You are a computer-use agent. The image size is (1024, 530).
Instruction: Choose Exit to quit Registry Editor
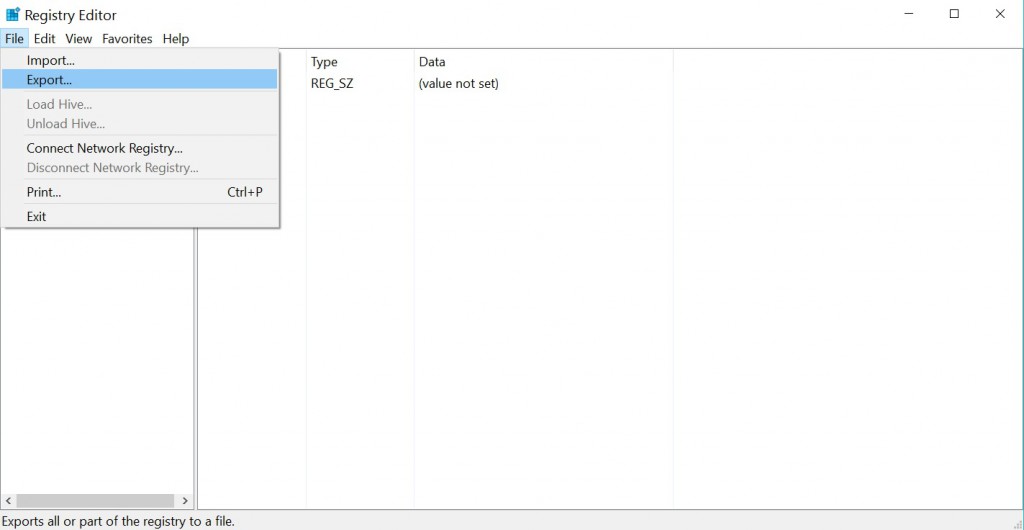coord(37,216)
